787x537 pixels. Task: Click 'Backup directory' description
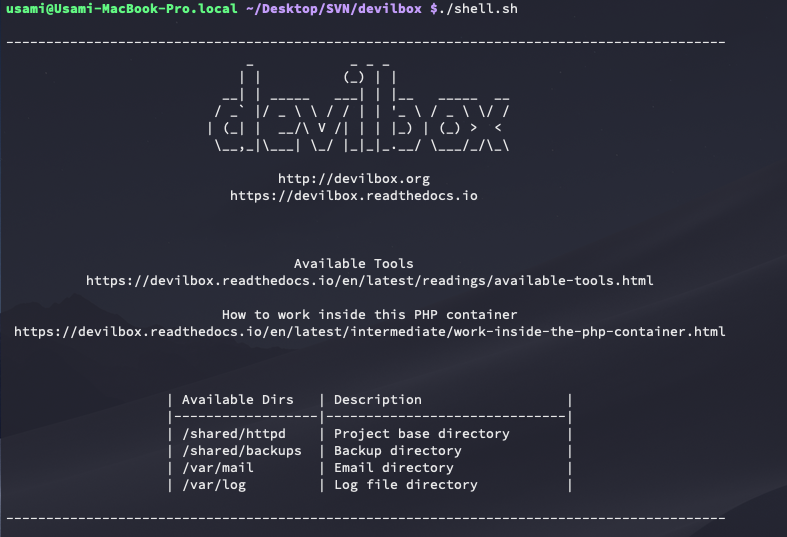click(x=398, y=451)
